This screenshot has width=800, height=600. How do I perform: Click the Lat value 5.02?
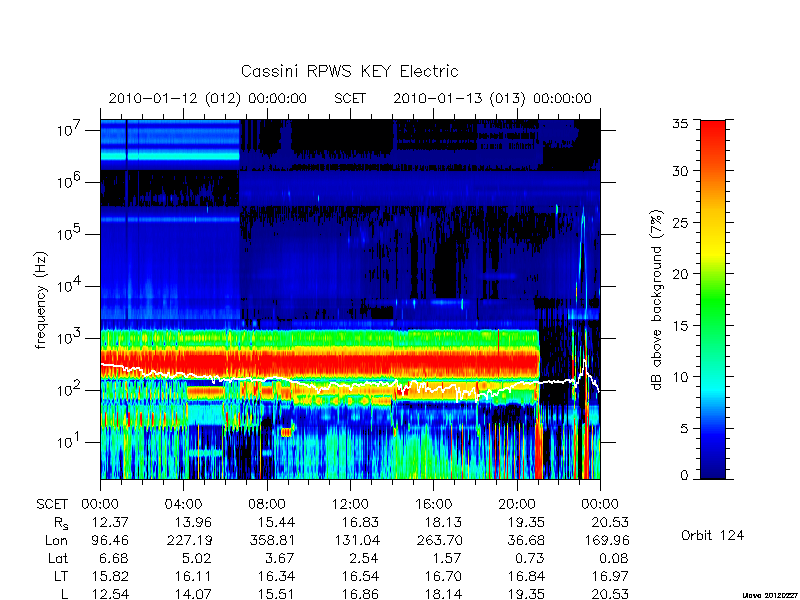click(197, 559)
